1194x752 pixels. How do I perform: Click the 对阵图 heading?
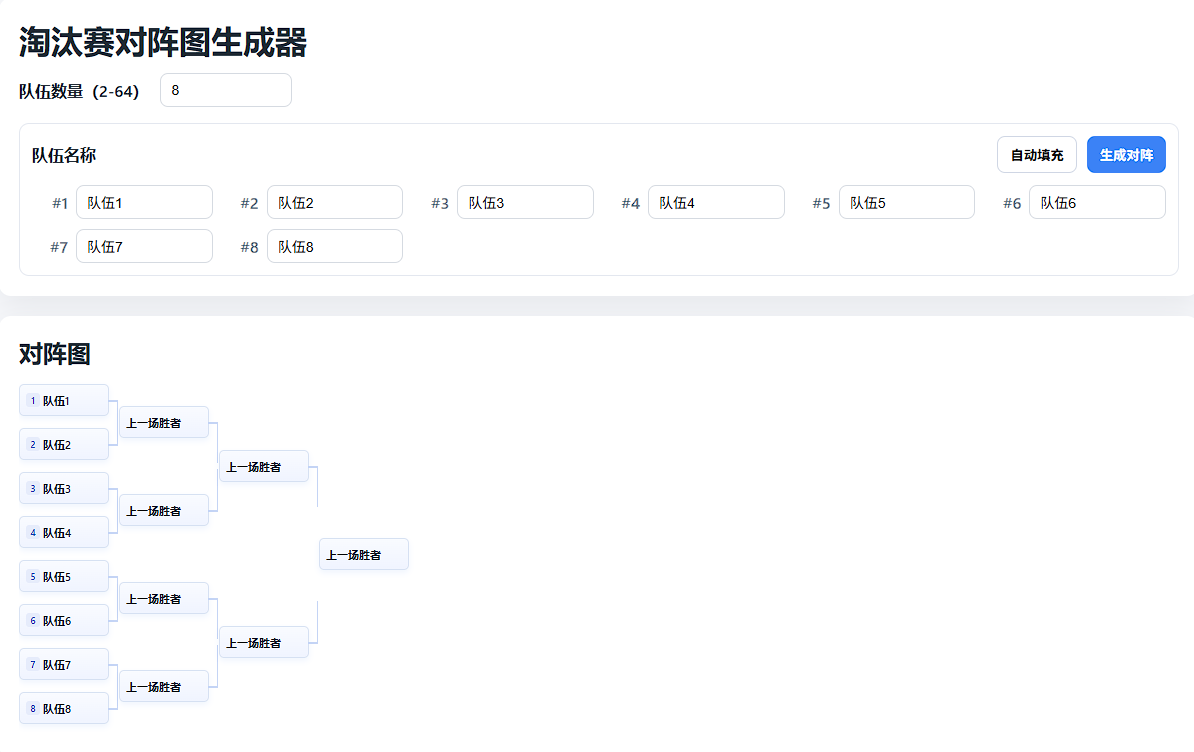pyautogui.click(x=55, y=354)
